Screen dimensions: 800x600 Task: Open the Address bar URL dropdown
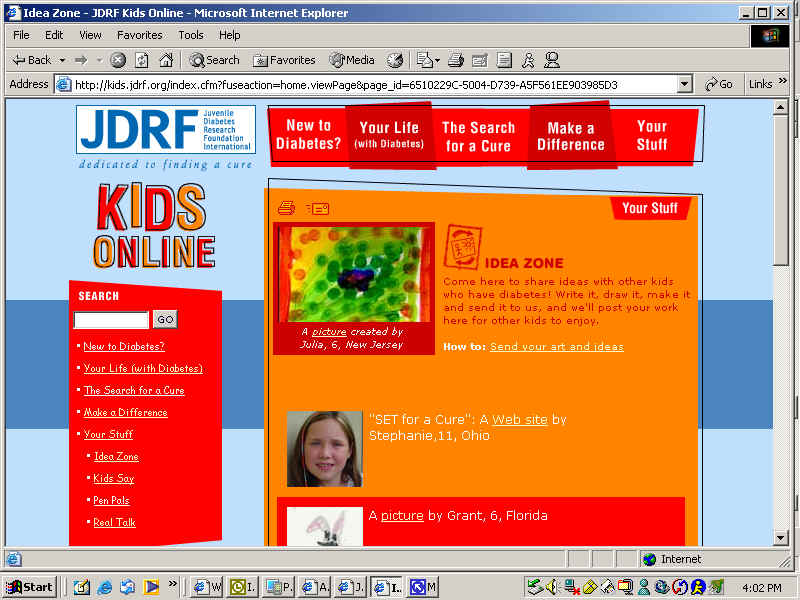point(685,84)
